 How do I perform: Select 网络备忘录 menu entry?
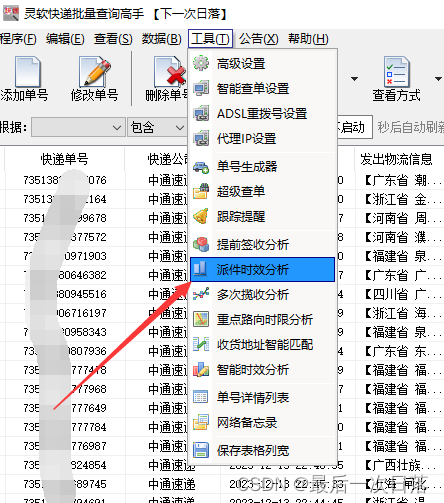pyautogui.click(x=262, y=422)
